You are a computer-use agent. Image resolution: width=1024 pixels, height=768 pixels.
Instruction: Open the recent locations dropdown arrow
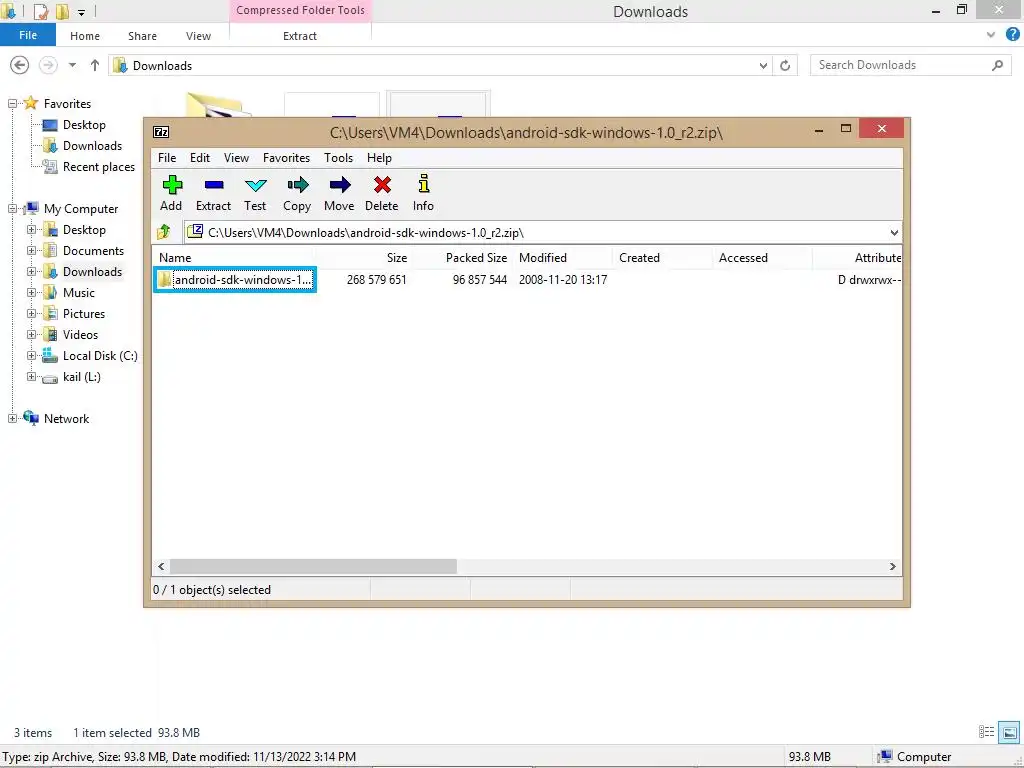pos(72,65)
